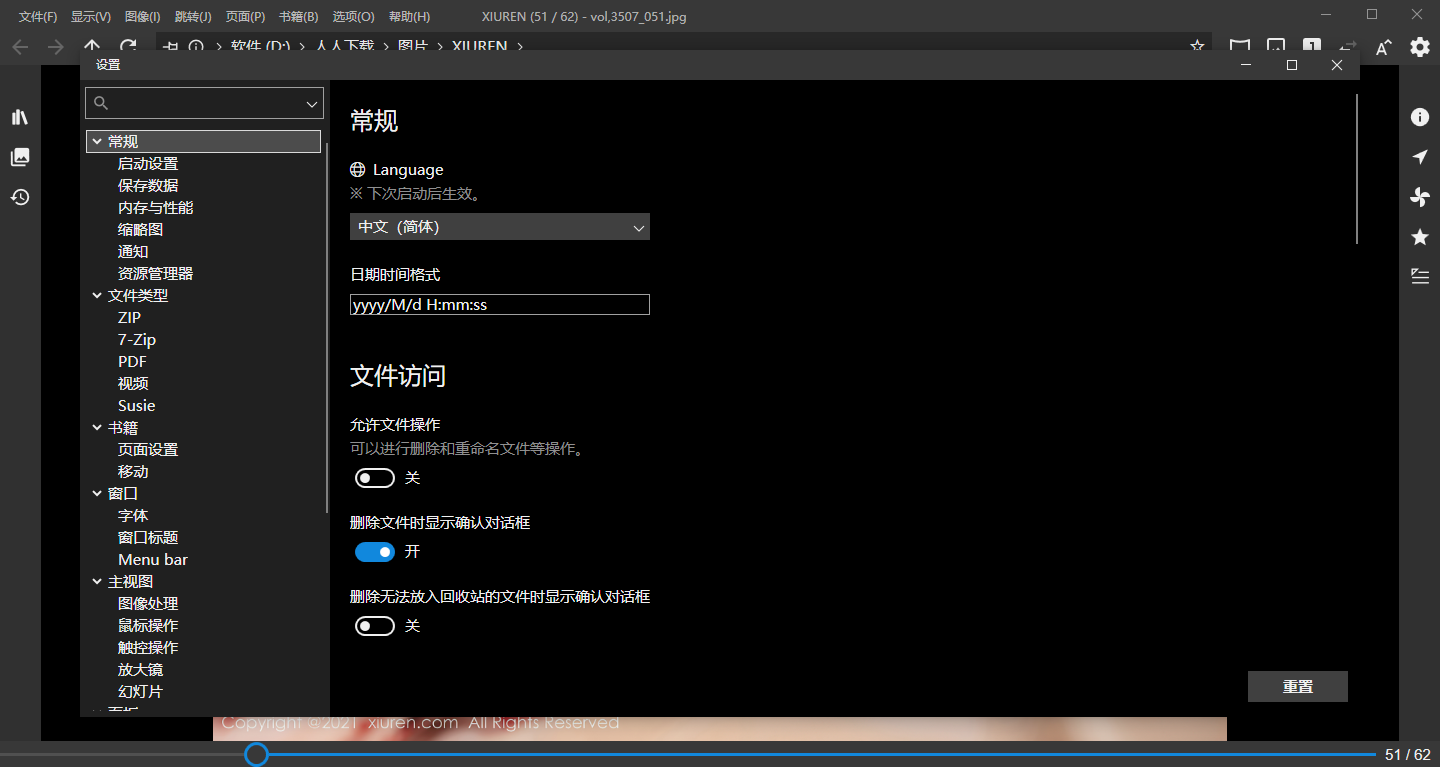Enable the 允许文件操作 toggle
Image resolution: width=1440 pixels, height=767 pixels.
click(x=375, y=478)
